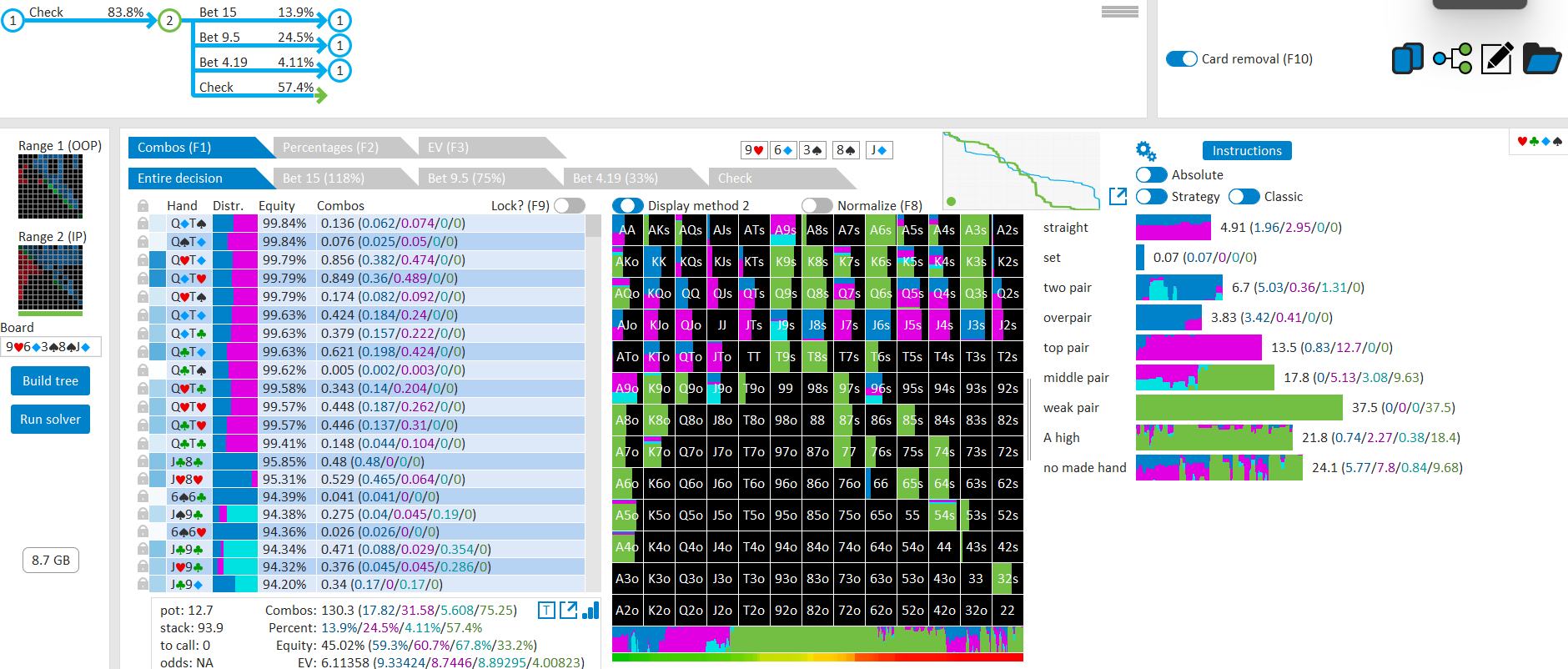Select the Bet 9.5 (75%) tab

(x=491, y=179)
